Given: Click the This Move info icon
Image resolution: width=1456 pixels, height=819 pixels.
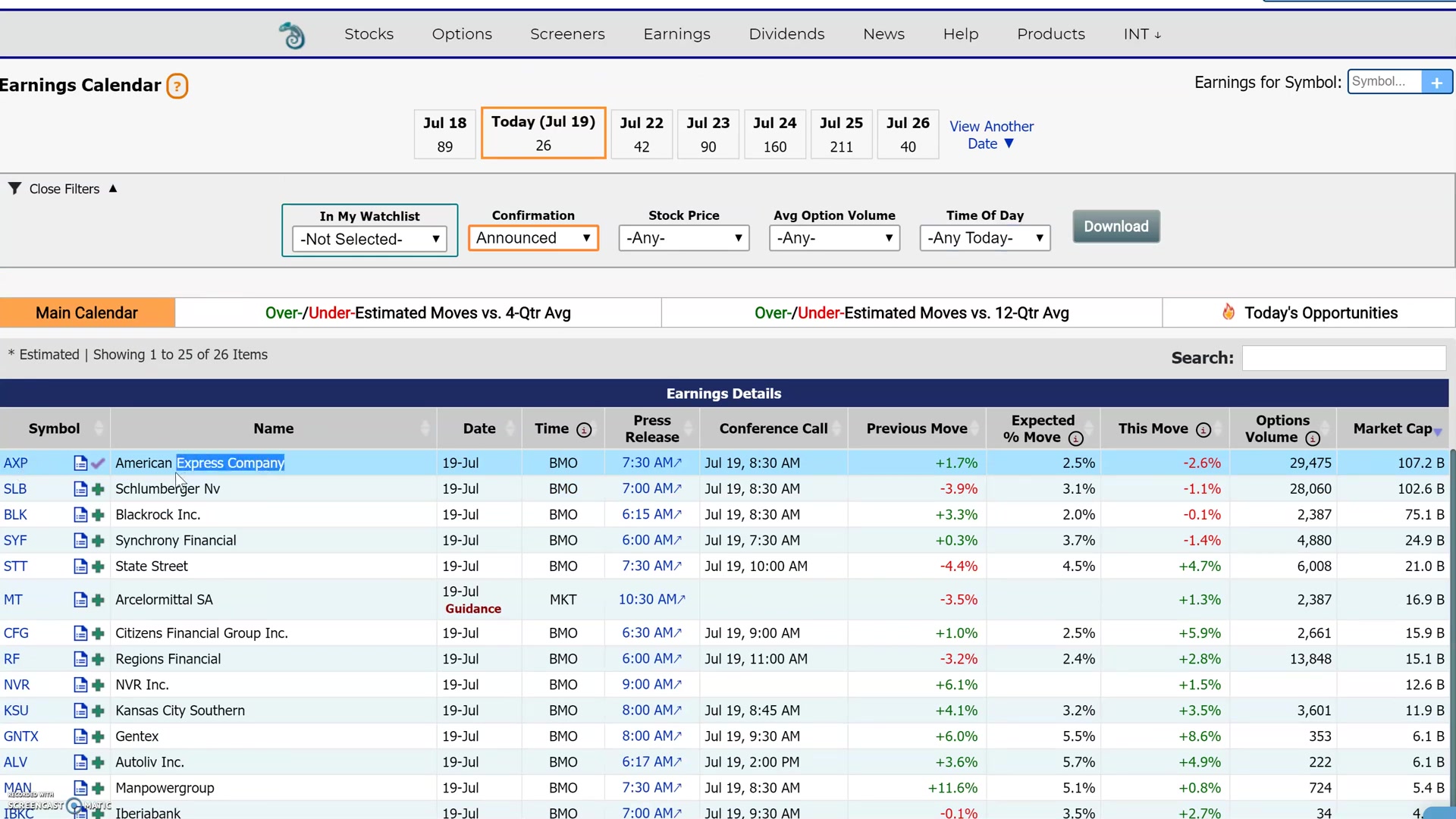Looking at the screenshot, I should 1203,430.
